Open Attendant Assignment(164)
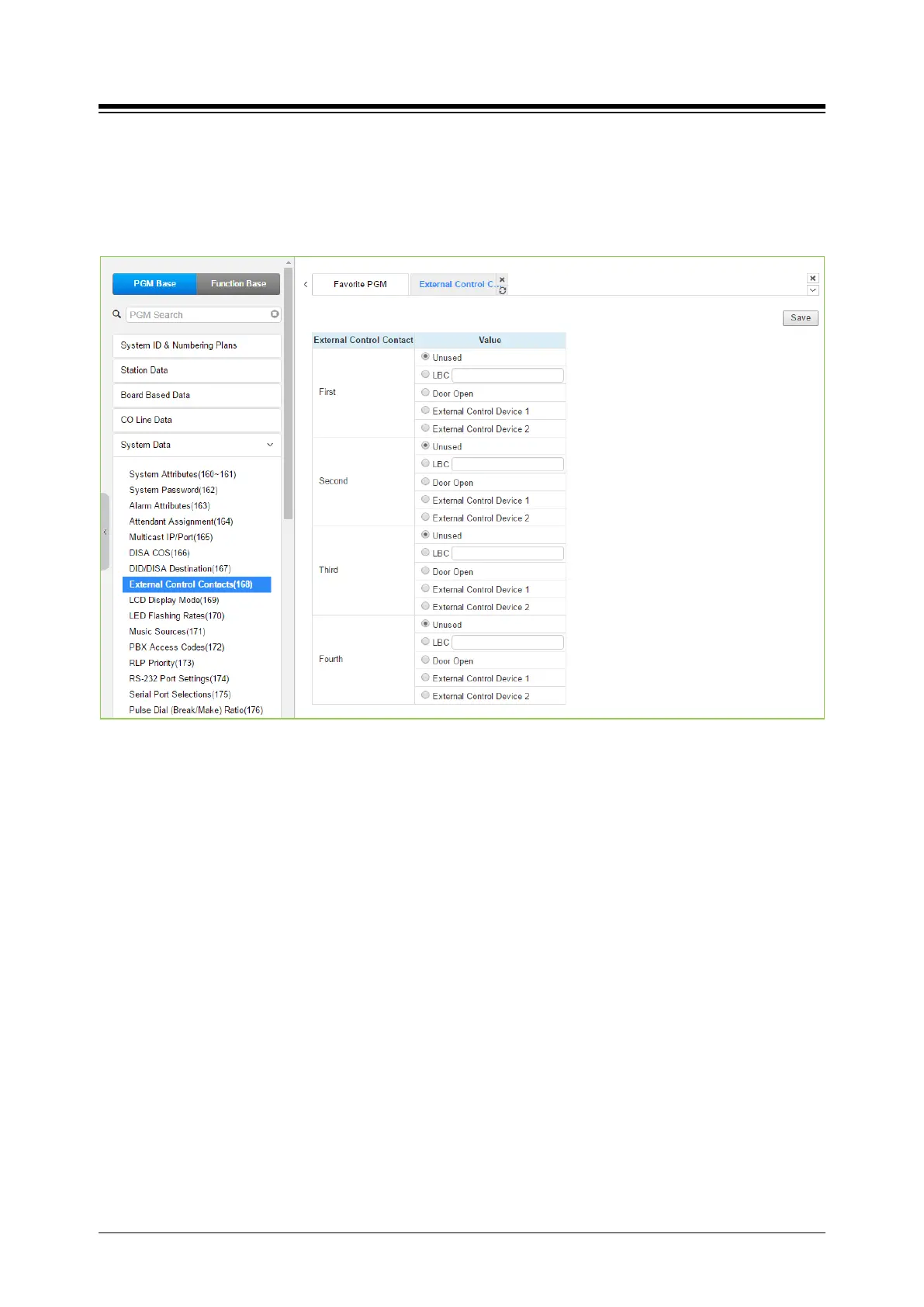 181,522
